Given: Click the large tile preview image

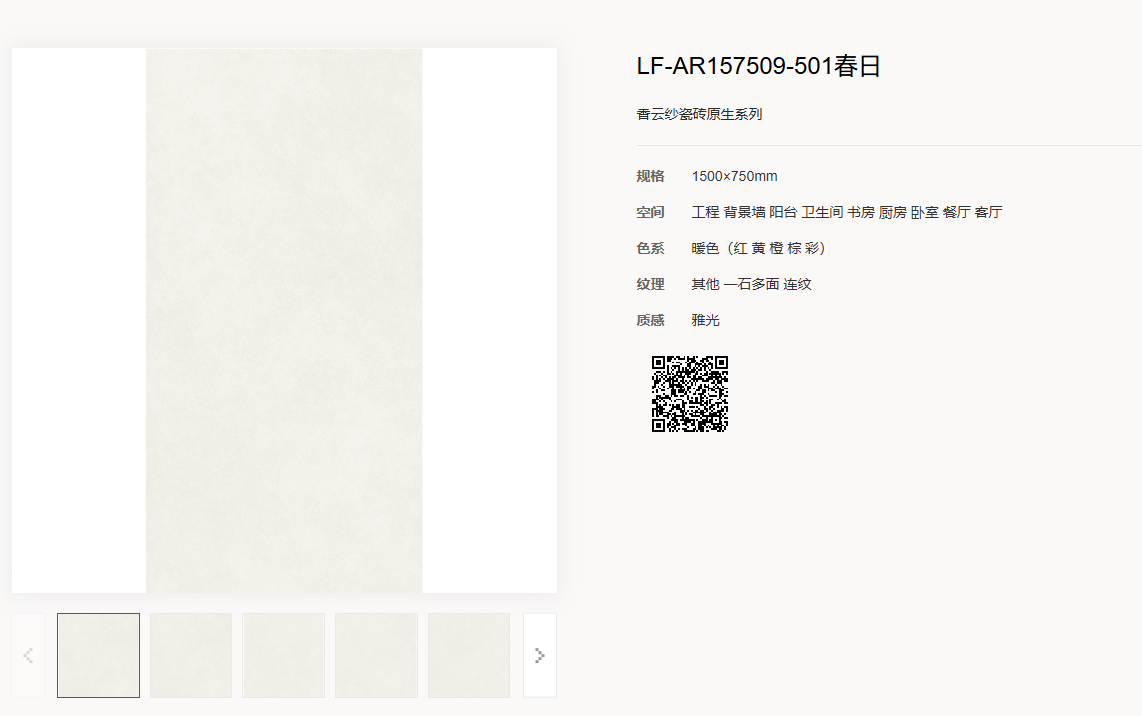Looking at the screenshot, I should click(284, 320).
